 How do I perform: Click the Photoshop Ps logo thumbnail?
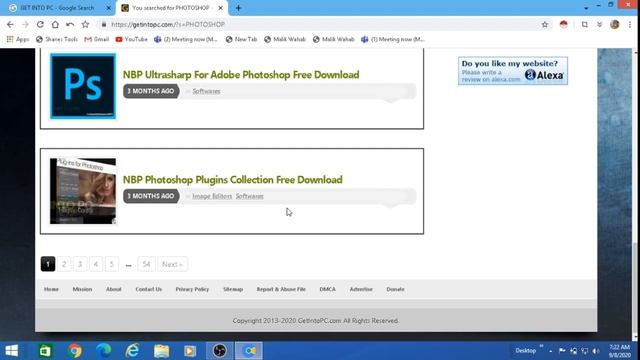click(x=83, y=86)
